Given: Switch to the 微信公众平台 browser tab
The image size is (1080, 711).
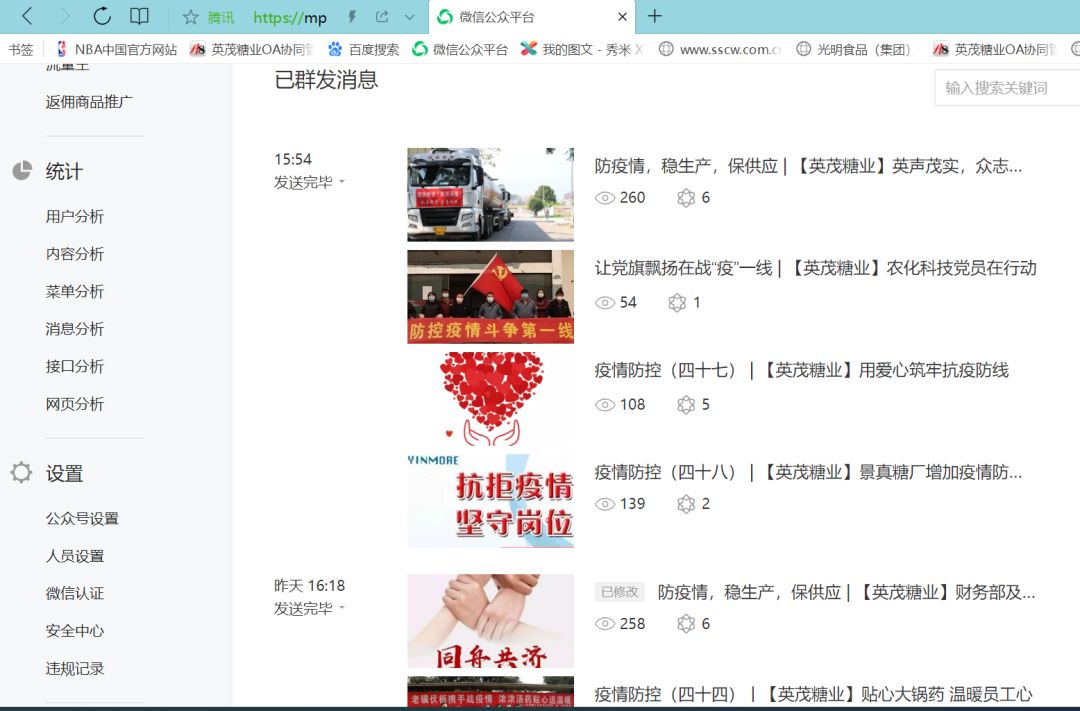Looking at the screenshot, I should point(496,17).
